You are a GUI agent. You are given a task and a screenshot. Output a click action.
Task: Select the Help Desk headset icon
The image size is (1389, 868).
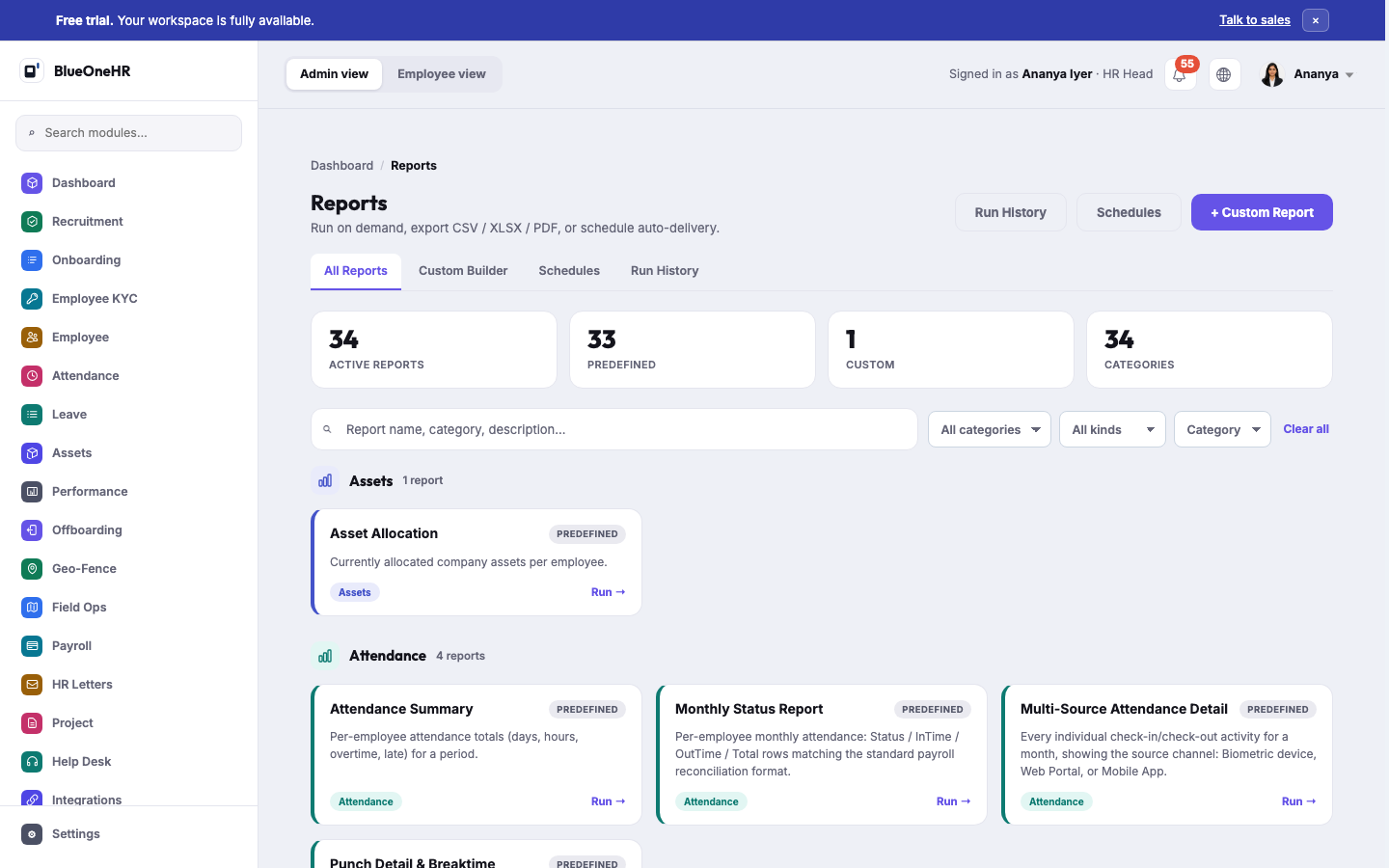tap(32, 761)
